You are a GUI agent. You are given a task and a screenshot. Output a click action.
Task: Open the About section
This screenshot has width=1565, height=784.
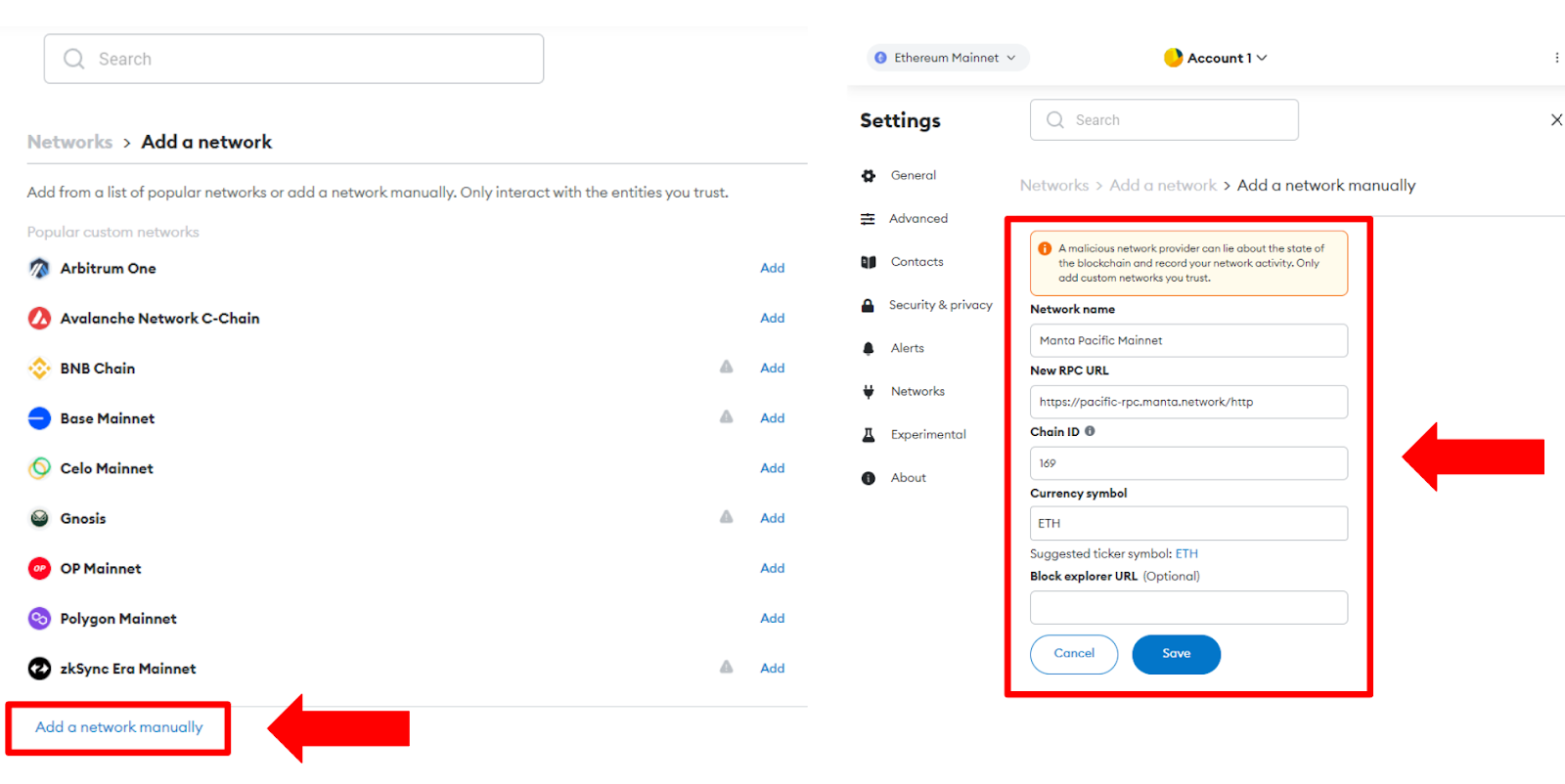point(909,478)
